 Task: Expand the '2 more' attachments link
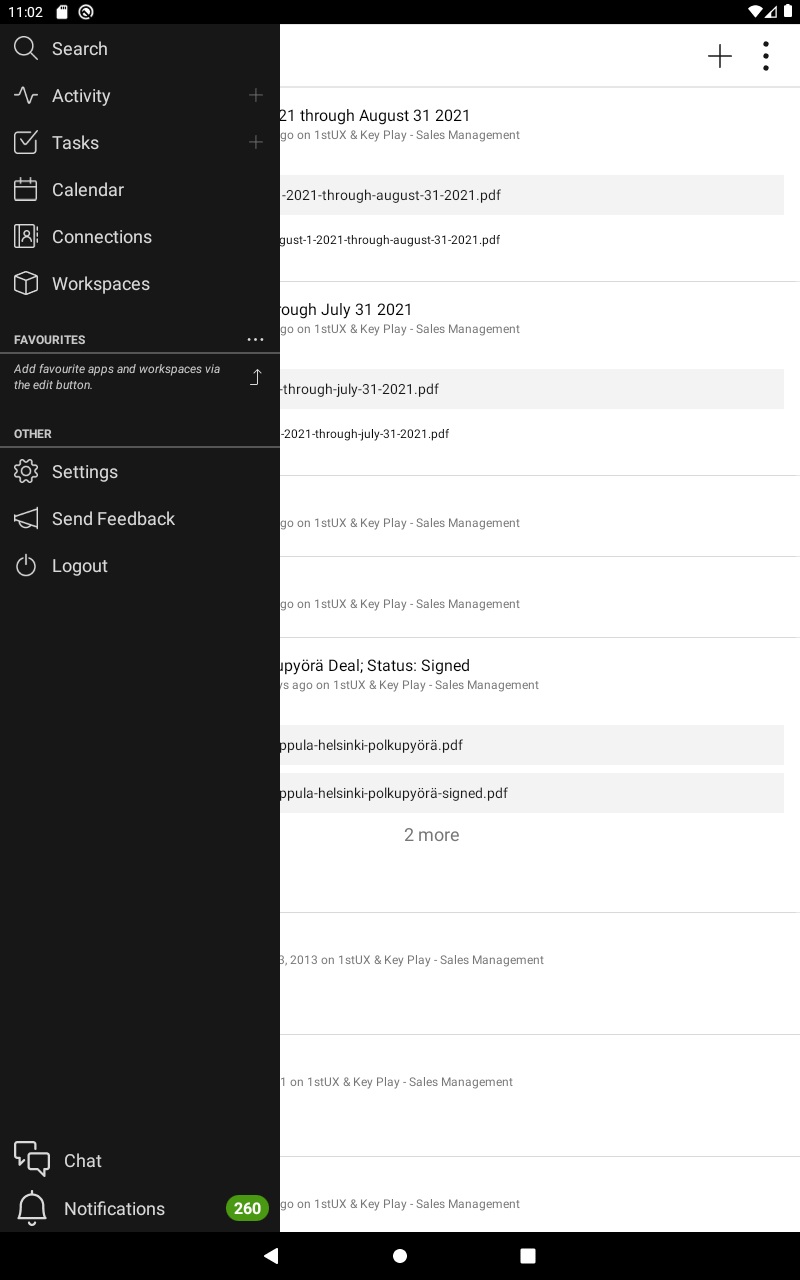pos(432,835)
